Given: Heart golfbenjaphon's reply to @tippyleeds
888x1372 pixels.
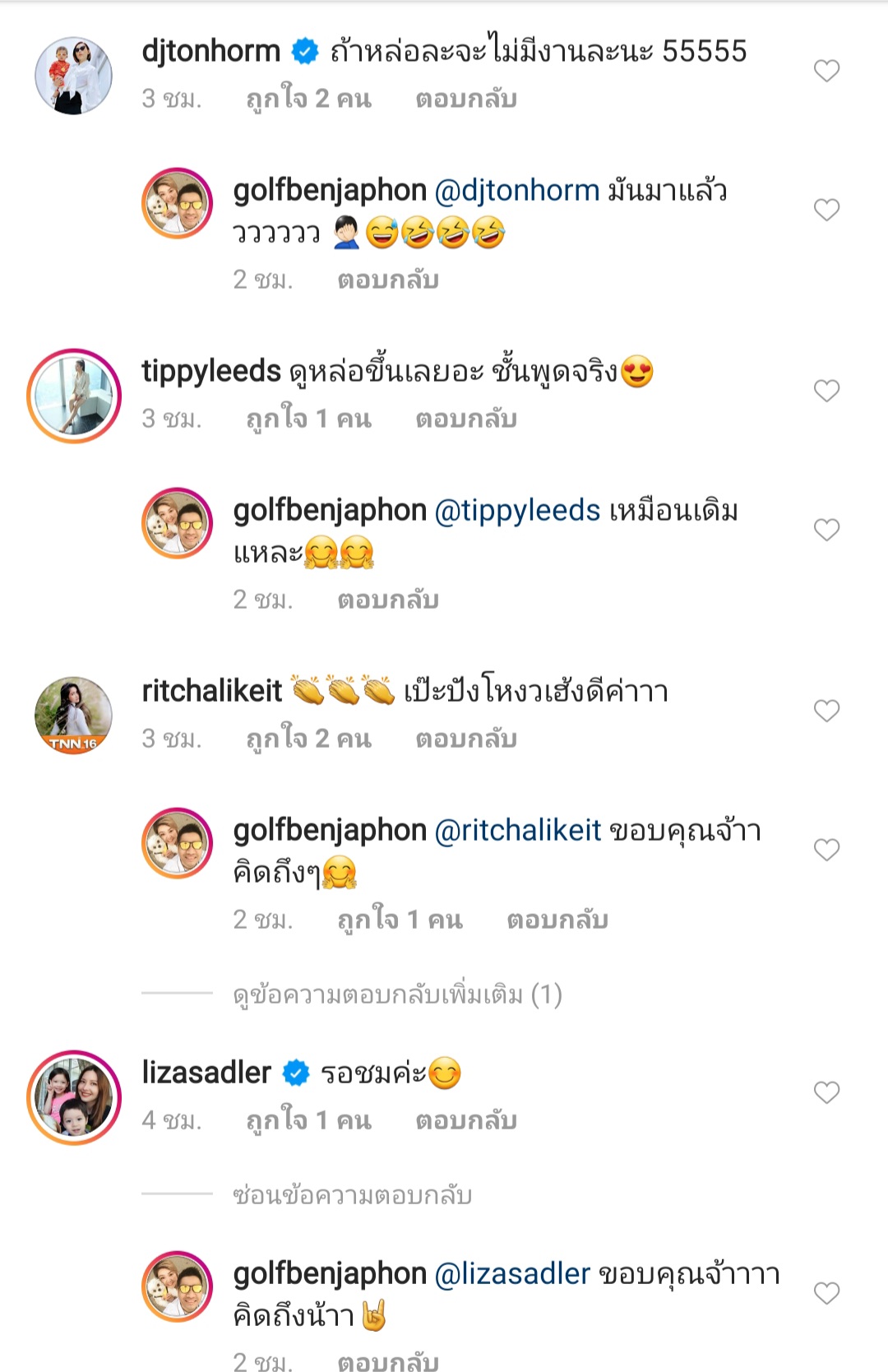Looking at the screenshot, I should coord(826,530).
